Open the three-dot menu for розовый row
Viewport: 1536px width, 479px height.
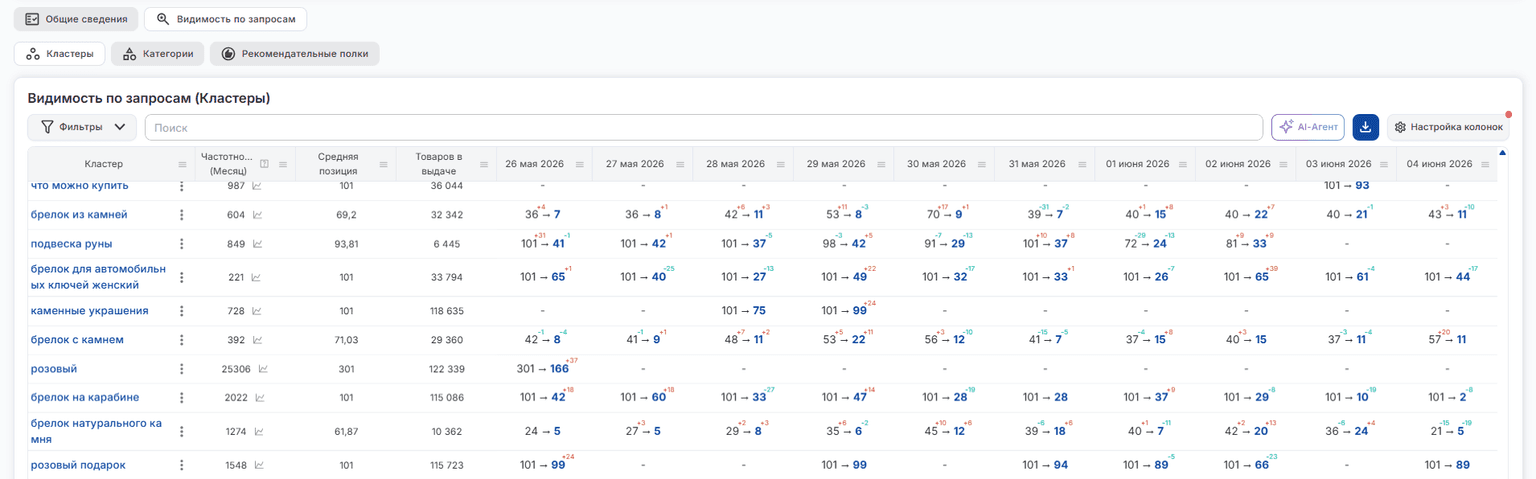tap(182, 369)
